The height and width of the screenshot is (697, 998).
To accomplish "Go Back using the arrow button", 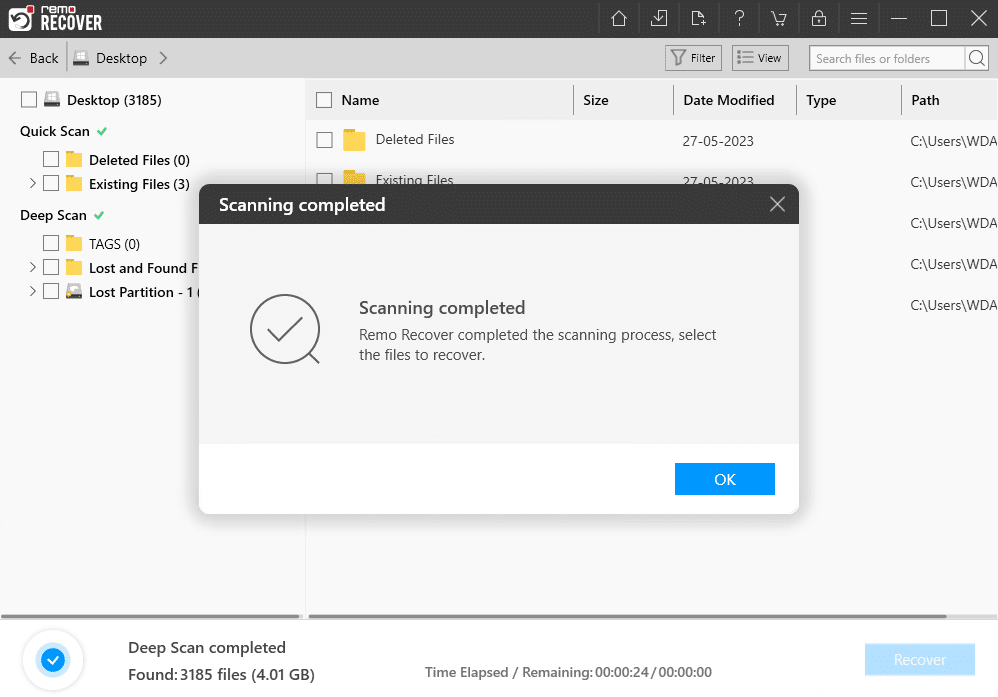I will point(34,58).
